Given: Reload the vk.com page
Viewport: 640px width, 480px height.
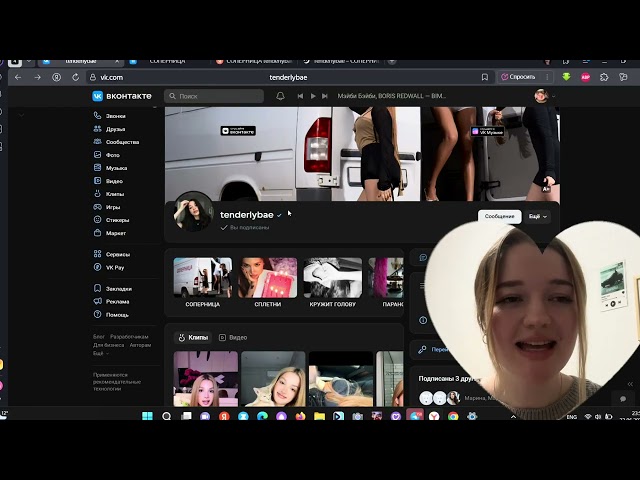Looking at the screenshot, I should tap(76, 77).
